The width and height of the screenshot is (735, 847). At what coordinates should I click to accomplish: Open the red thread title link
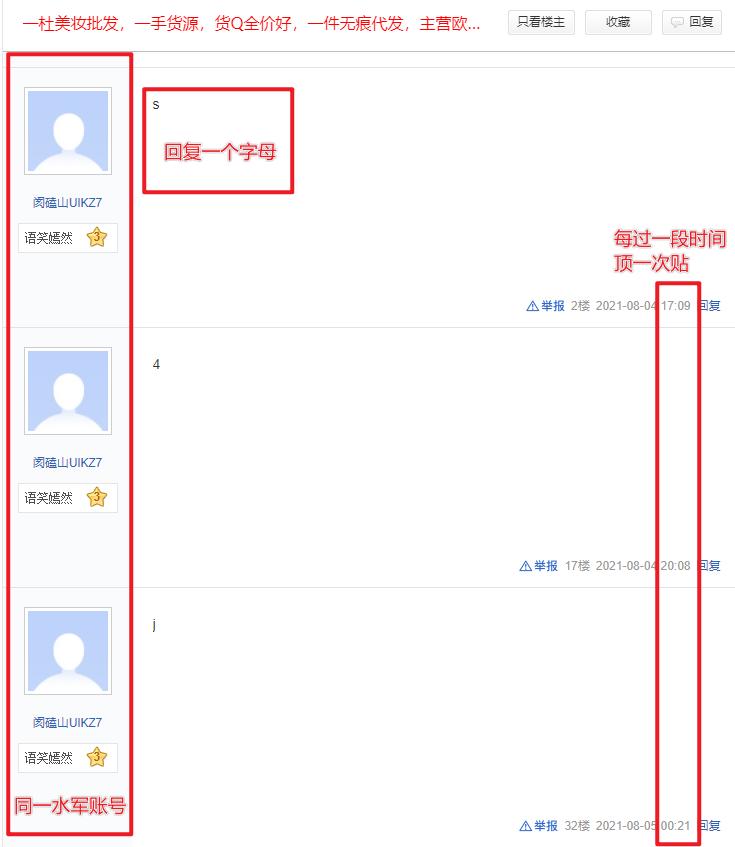(251, 24)
